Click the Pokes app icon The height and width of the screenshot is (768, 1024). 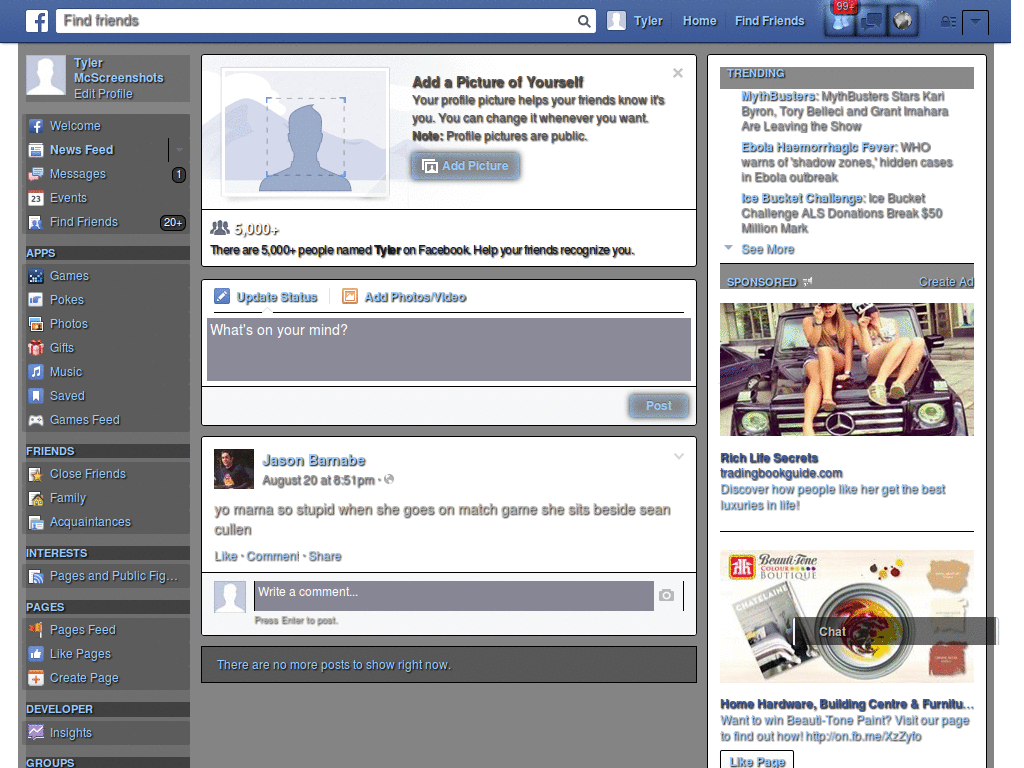point(36,300)
